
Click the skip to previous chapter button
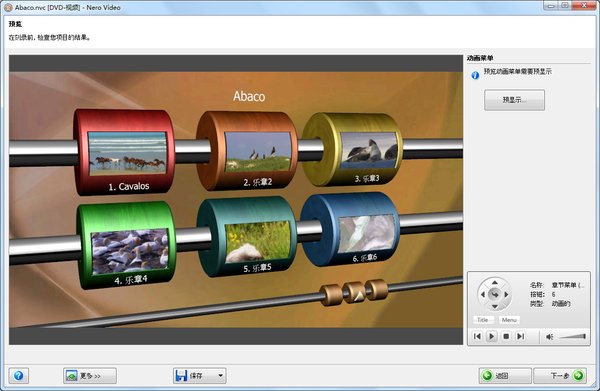[477, 336]
